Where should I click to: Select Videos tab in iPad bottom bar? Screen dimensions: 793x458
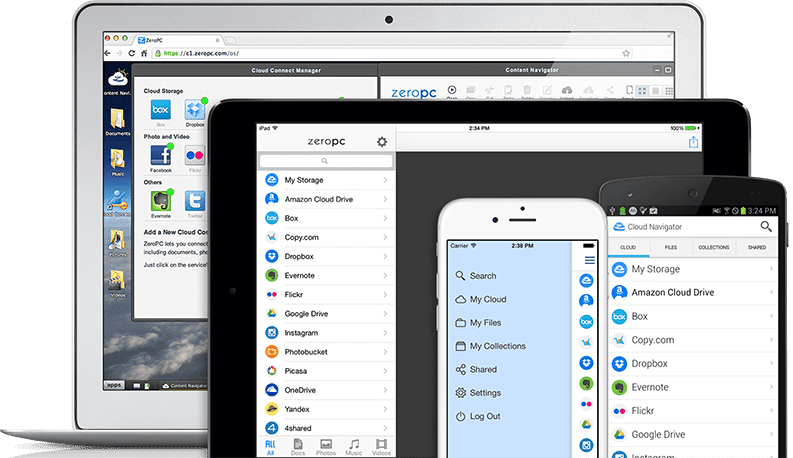pyautogui.click(x=381, y=447)
